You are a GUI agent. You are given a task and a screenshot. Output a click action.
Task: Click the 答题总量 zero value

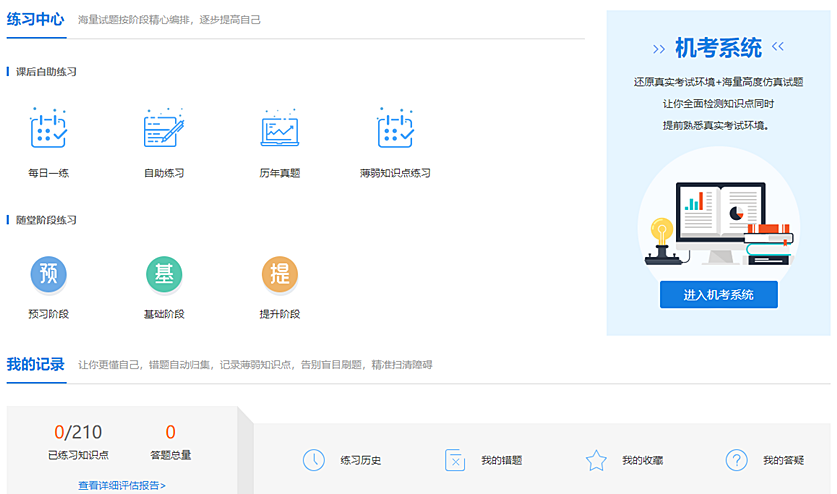tap(170, 432)
